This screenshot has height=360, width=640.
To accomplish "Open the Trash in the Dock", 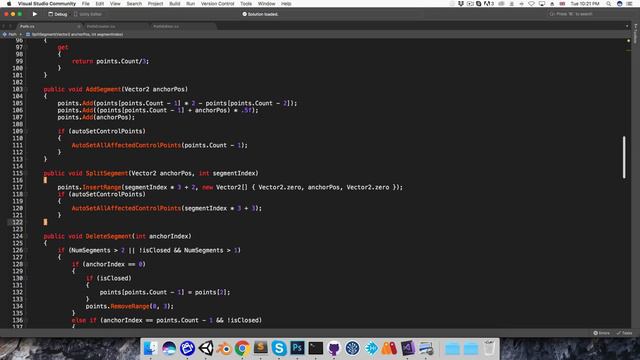I will click(x=489, y=348).
